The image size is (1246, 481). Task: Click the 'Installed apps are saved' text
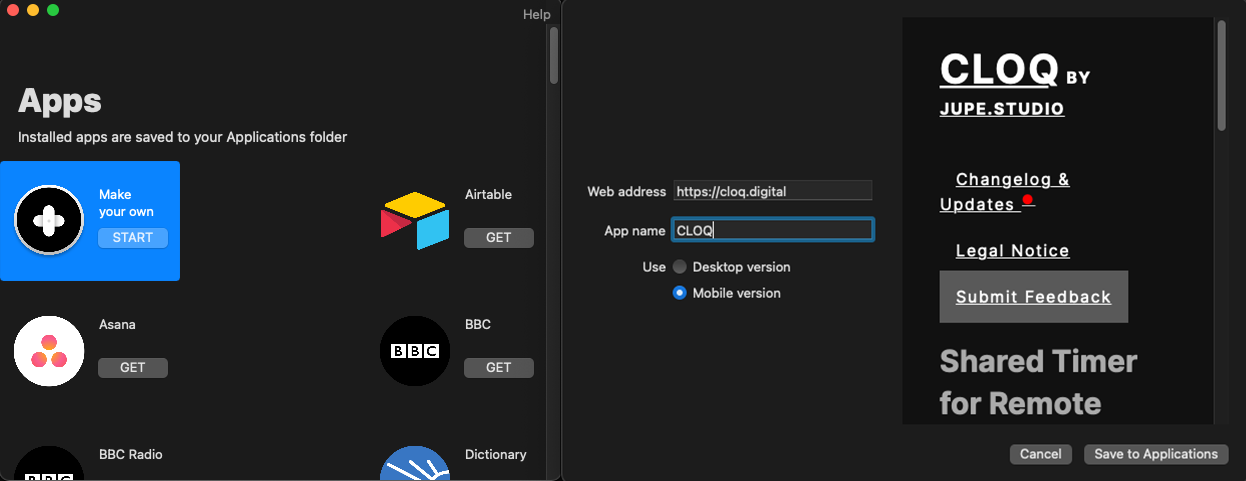(182, 137)
